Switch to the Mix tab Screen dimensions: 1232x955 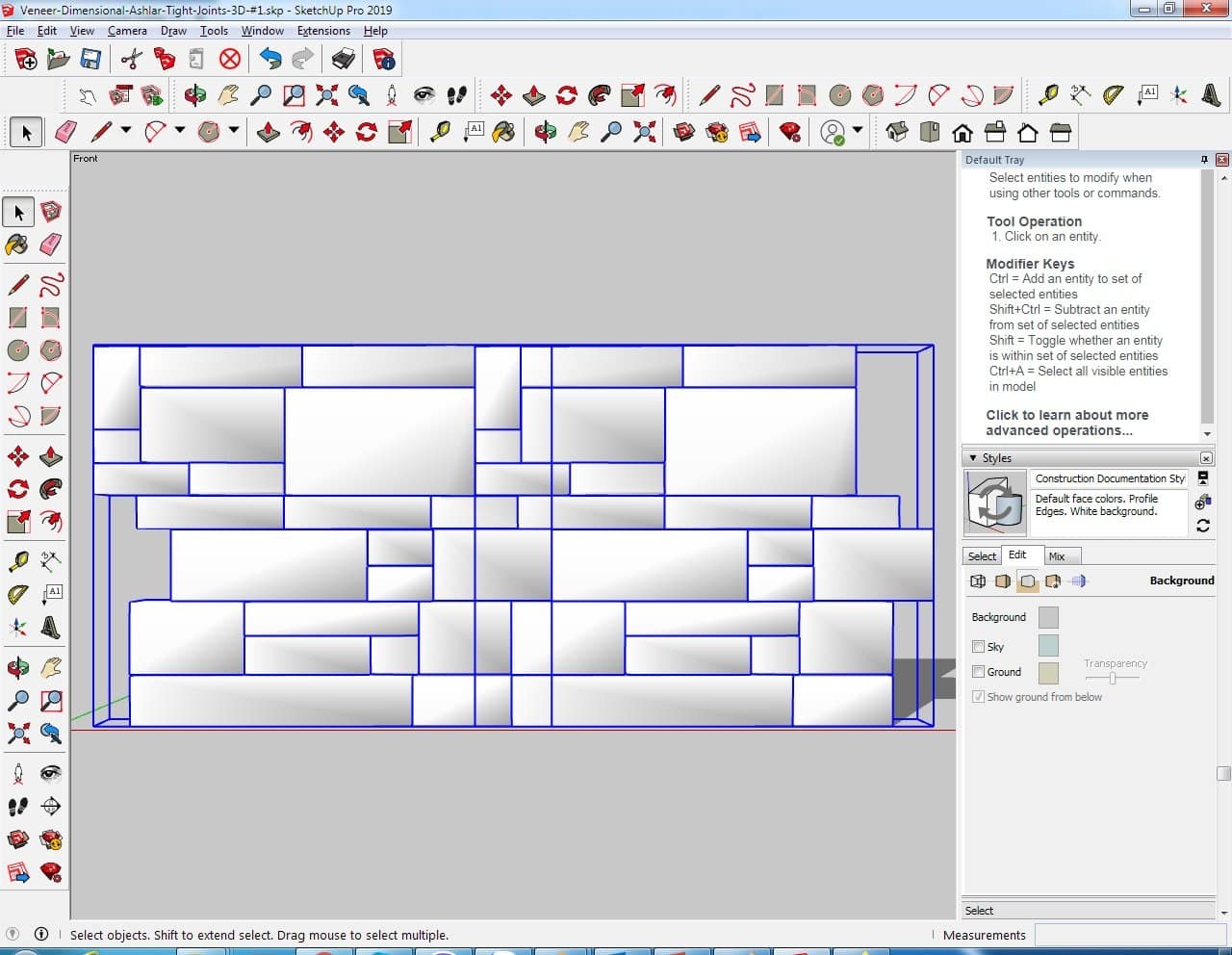tap(1057, 556)
